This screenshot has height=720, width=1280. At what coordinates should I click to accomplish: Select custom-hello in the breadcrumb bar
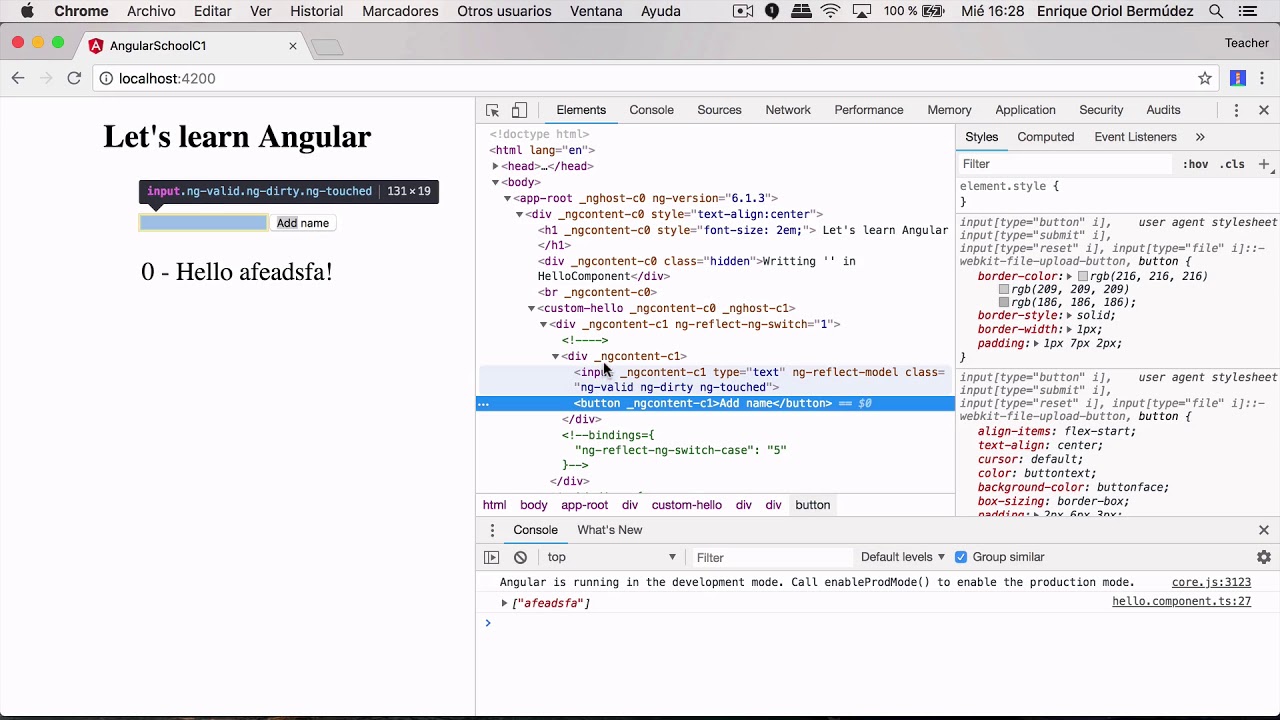[686, 505]
